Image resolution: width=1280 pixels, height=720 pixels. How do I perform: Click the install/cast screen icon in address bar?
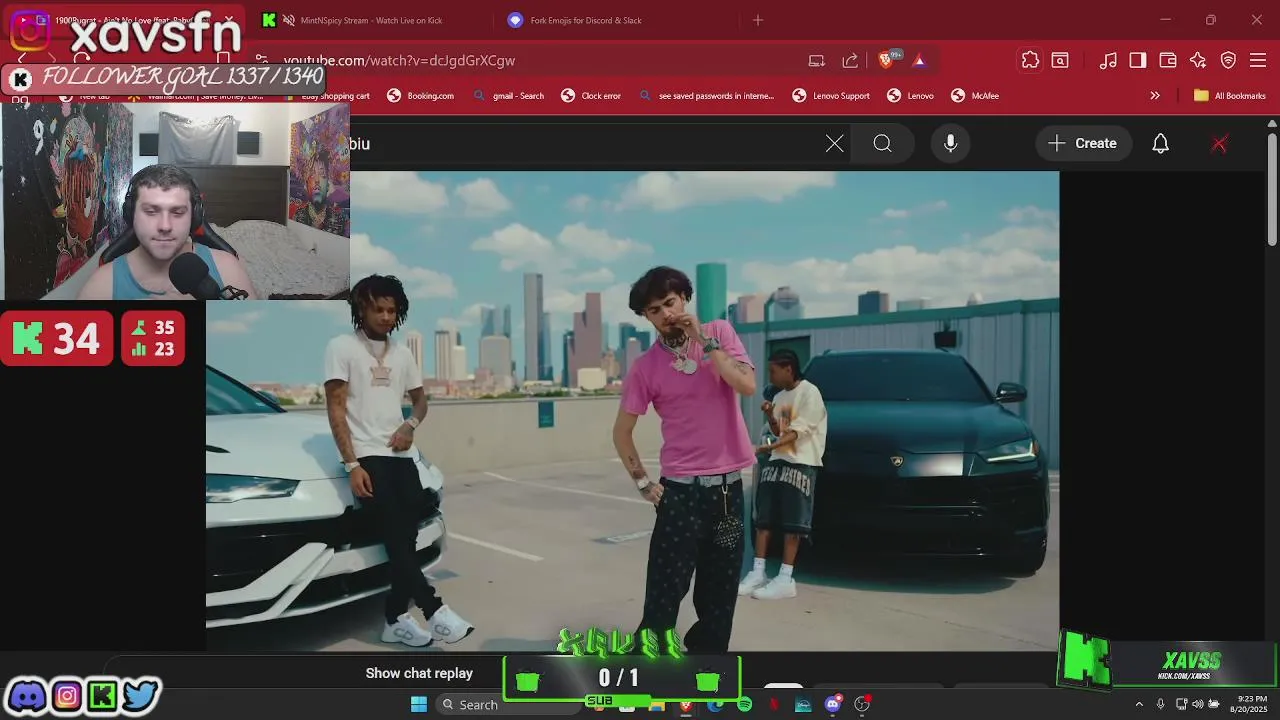tap(817, 60)
